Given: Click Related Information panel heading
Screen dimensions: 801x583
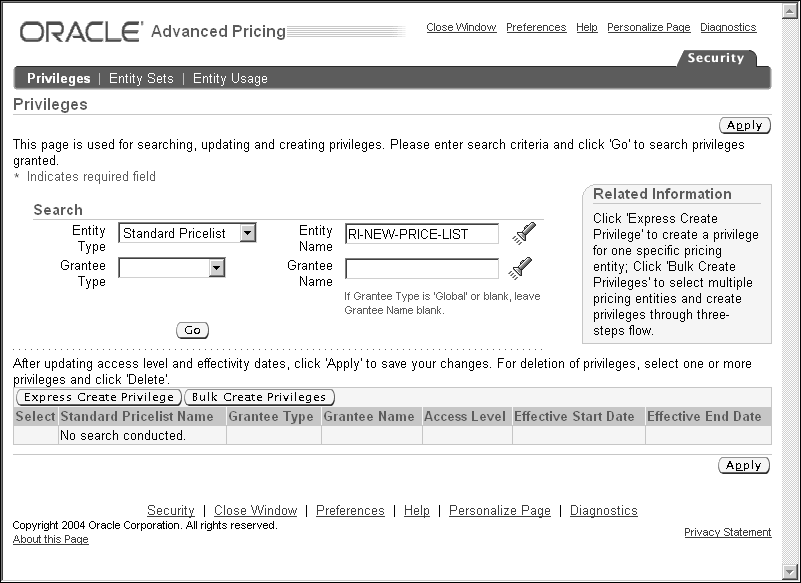Looking at the screenshot, I should 662,194.
